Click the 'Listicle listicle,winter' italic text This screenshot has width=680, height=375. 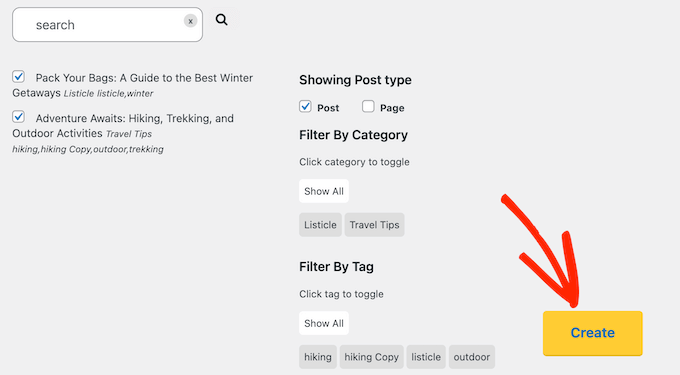tap(108, 94)
